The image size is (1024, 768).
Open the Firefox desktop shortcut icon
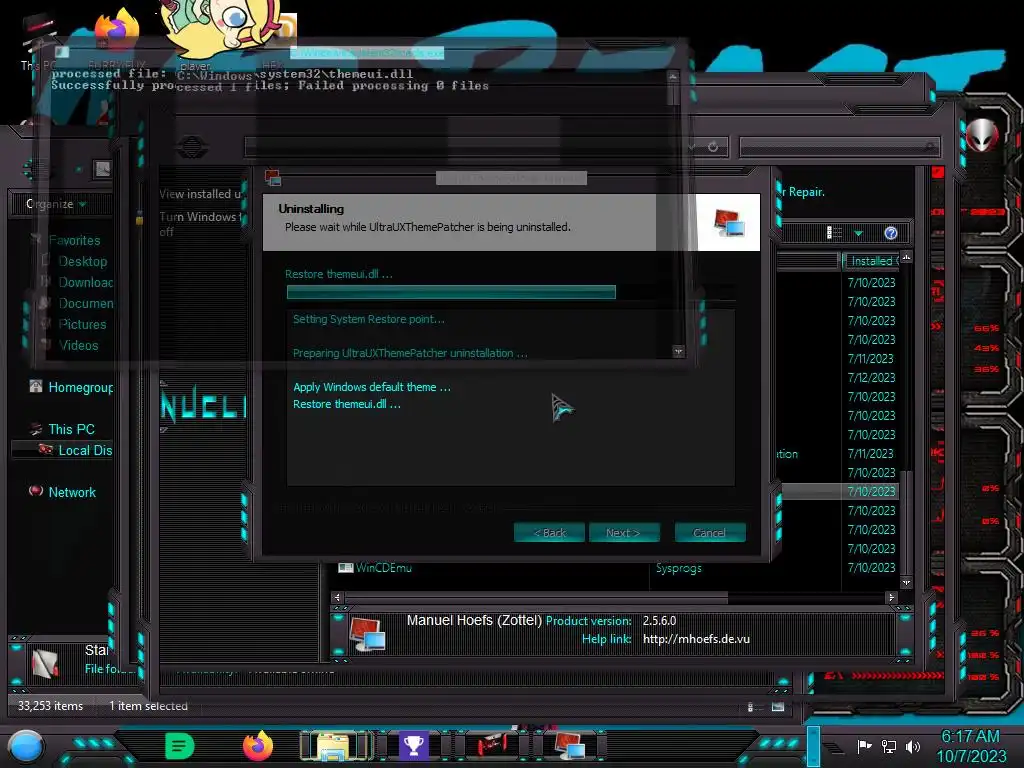click(x=117, y=31)
